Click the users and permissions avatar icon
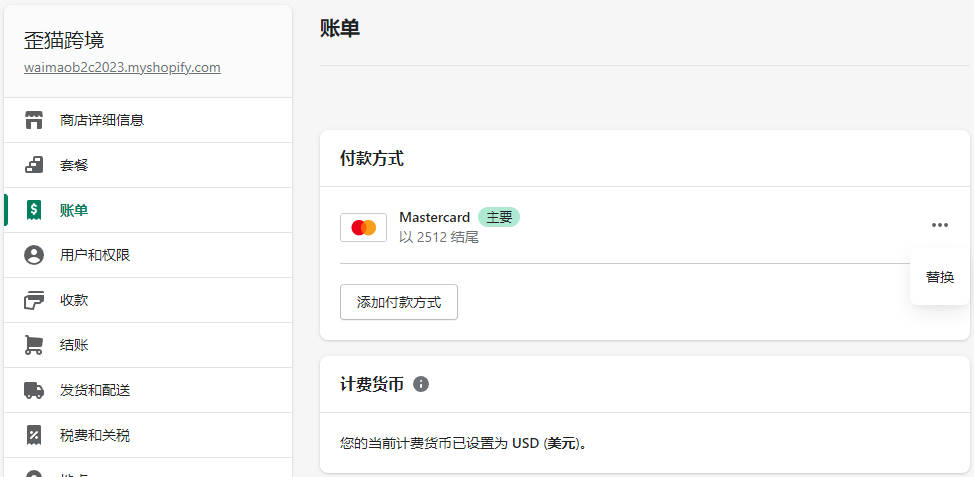This screenshot has height=477, width=974. coord(34,255)
